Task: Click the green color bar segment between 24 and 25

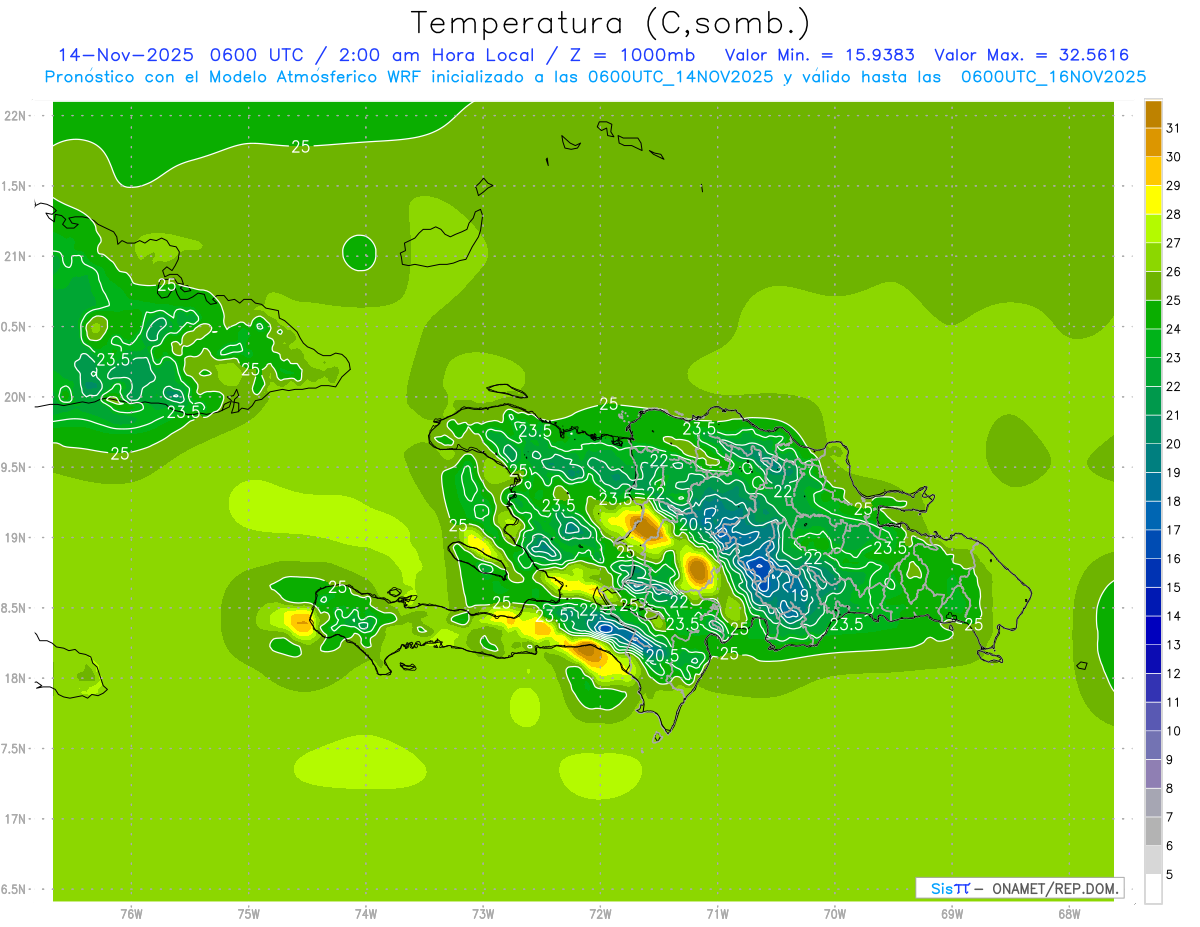Action: pos(1153,315)
